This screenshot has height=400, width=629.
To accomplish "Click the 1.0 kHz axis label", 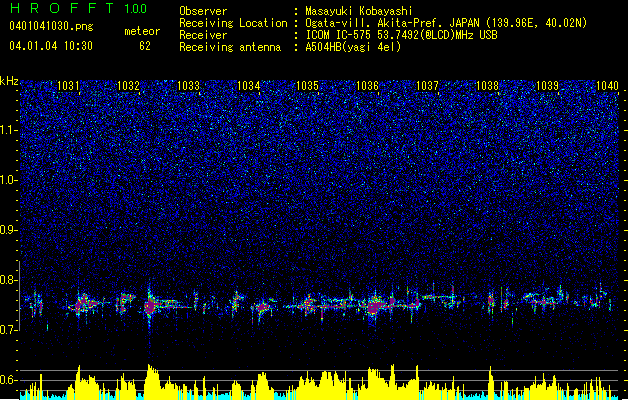I will coord(9,180).
